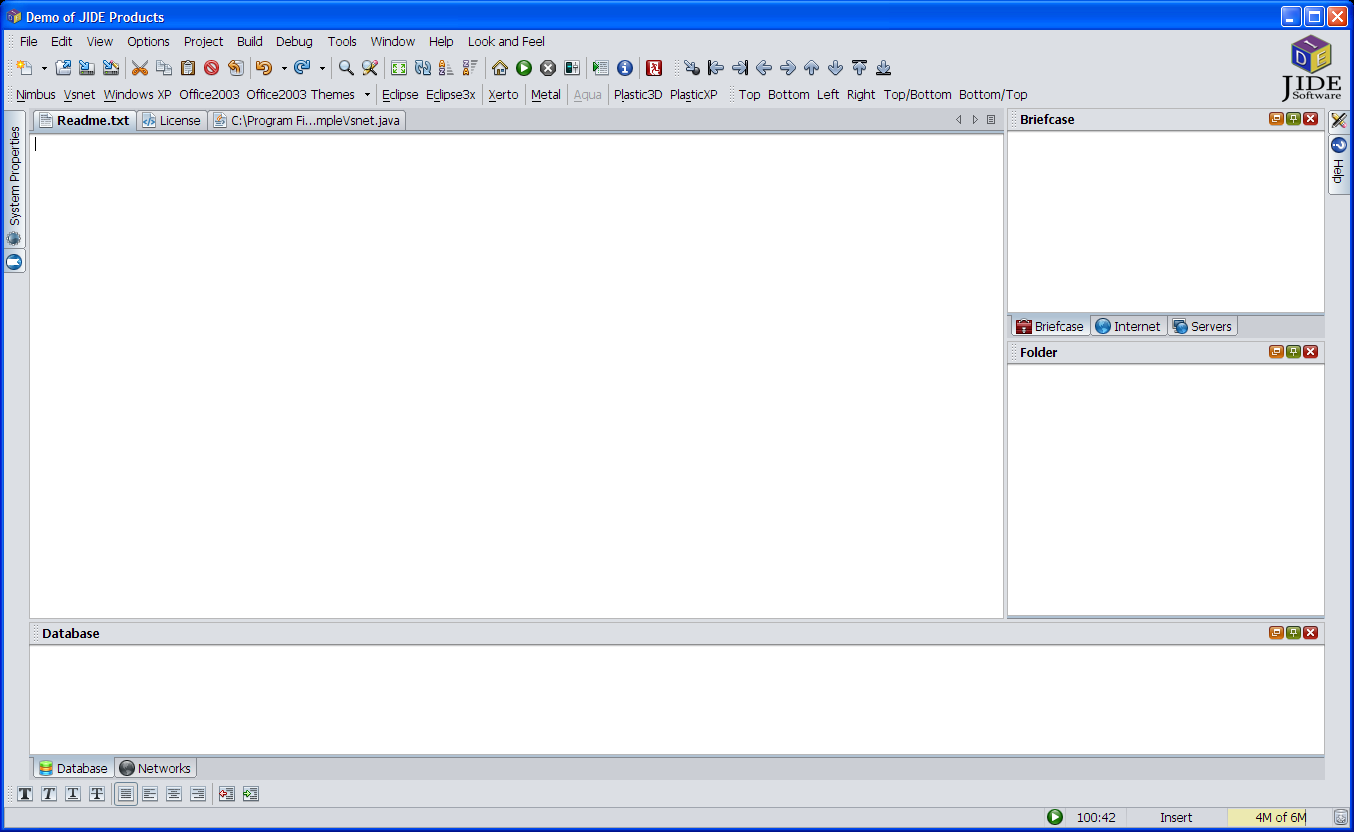Click the Insert status bar field
Image resolution: width=1354 pixels, height=832 pixels.
pyautogui.click(x=1176, y=818)
